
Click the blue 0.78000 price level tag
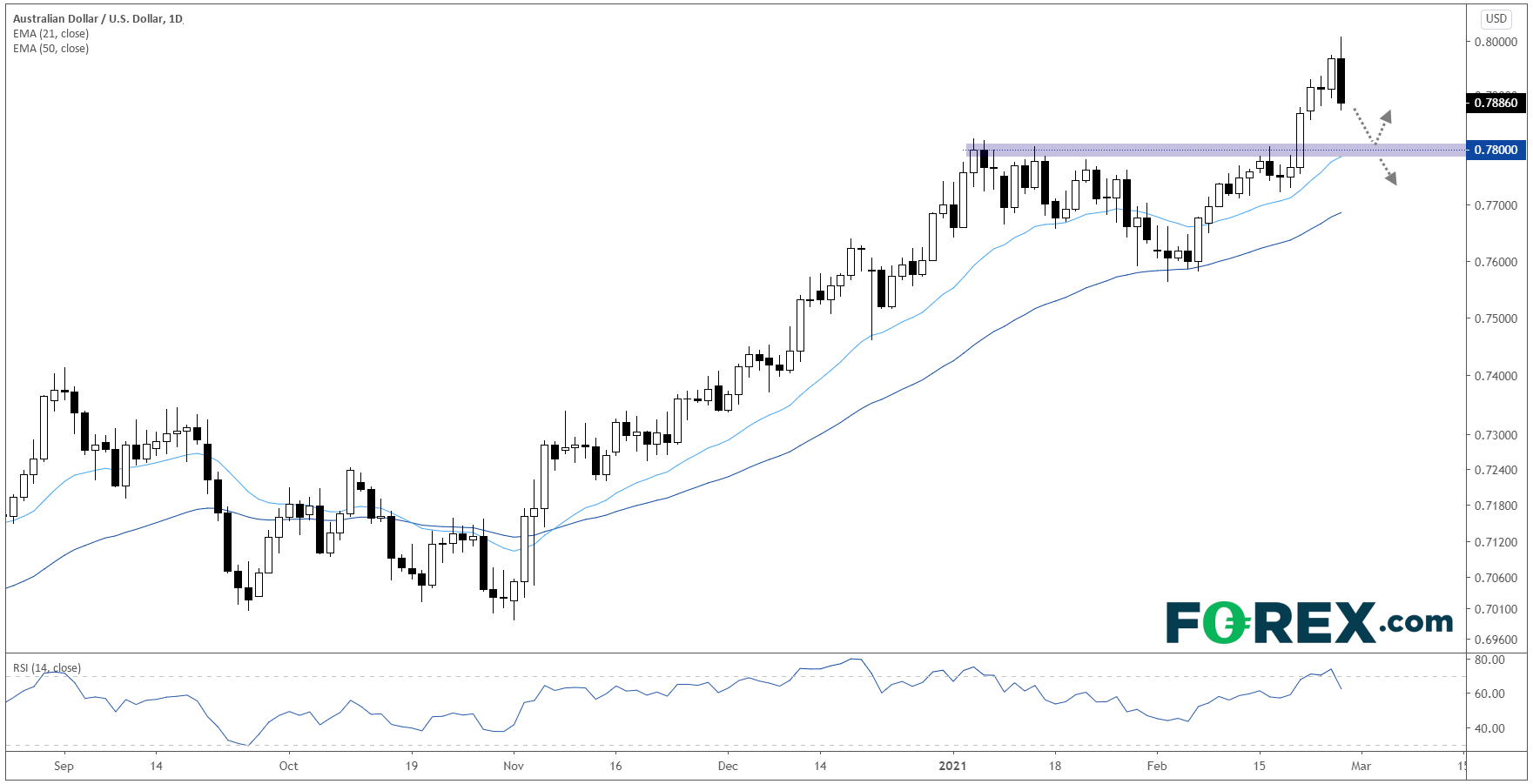(x=1495, y=150)
